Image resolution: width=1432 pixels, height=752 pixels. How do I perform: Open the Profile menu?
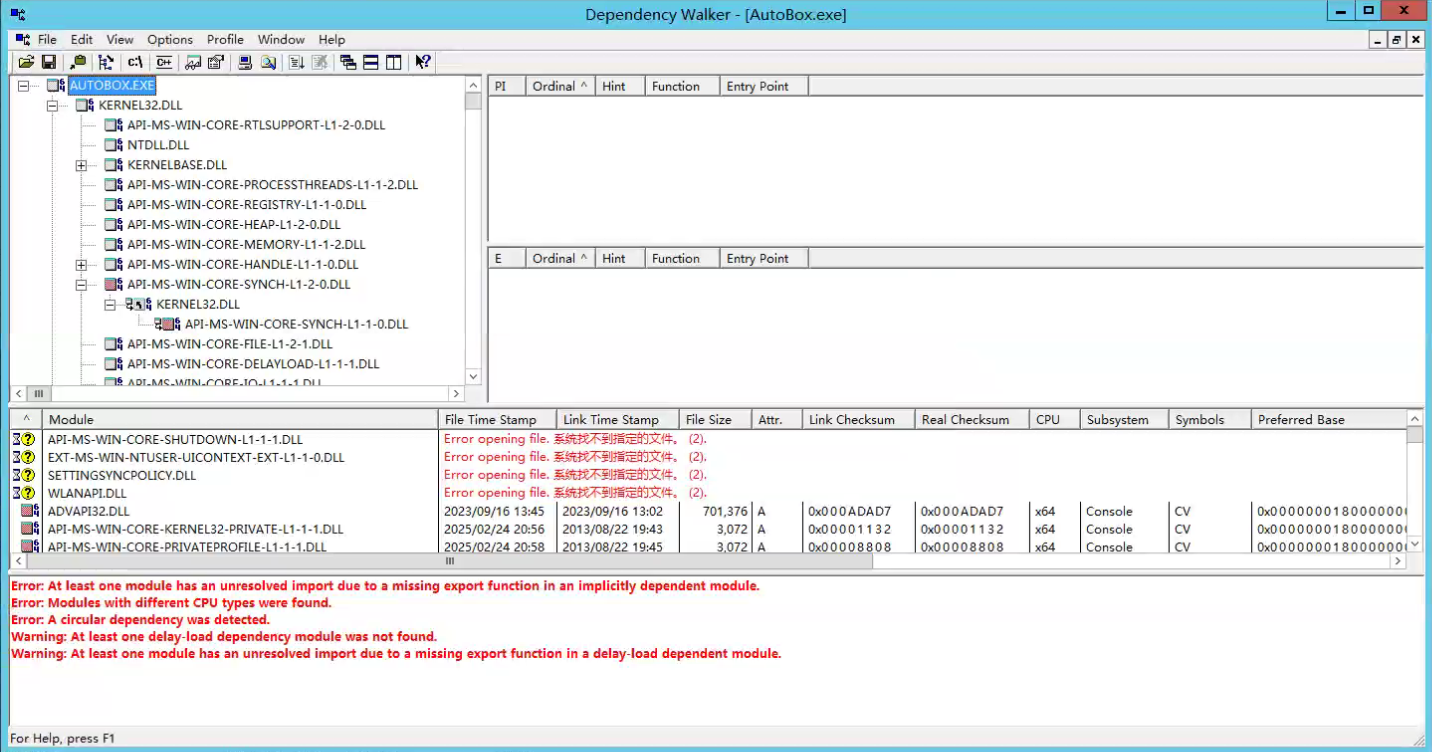[x=225, y=40]
